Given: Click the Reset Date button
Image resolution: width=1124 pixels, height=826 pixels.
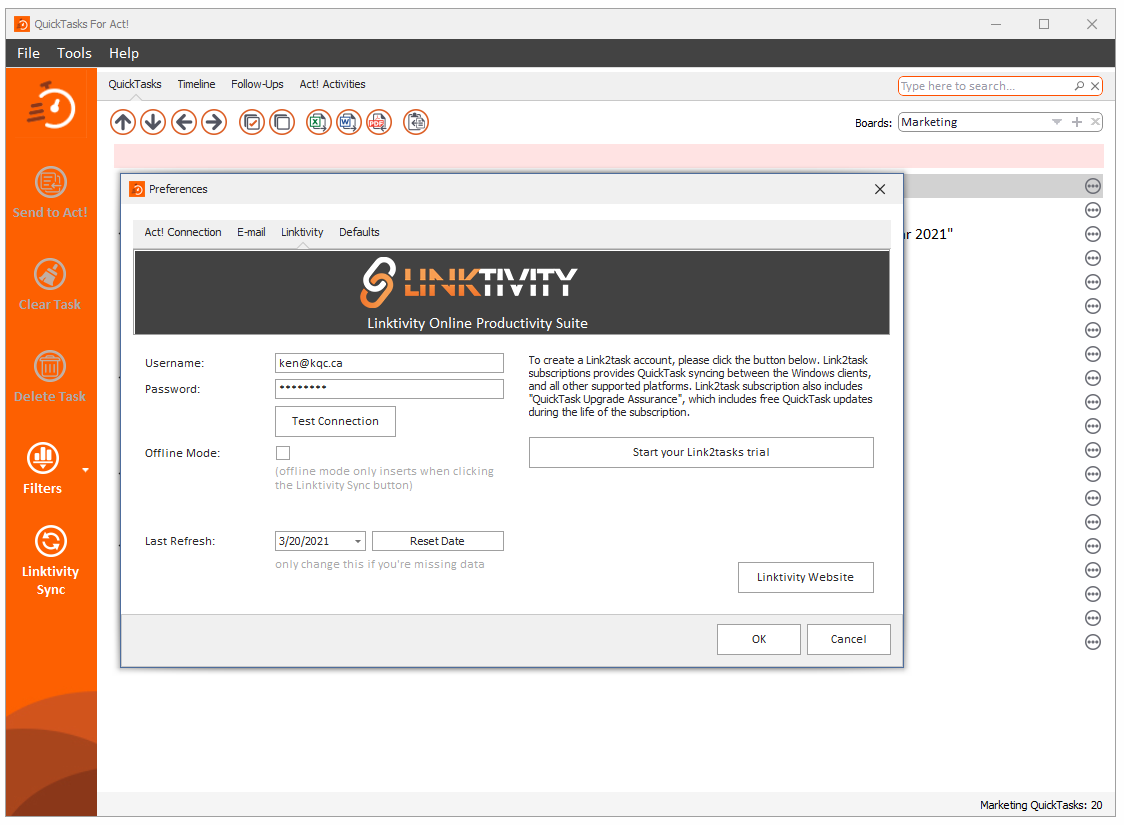Looking at the screenshot, I should click(437, 541).
